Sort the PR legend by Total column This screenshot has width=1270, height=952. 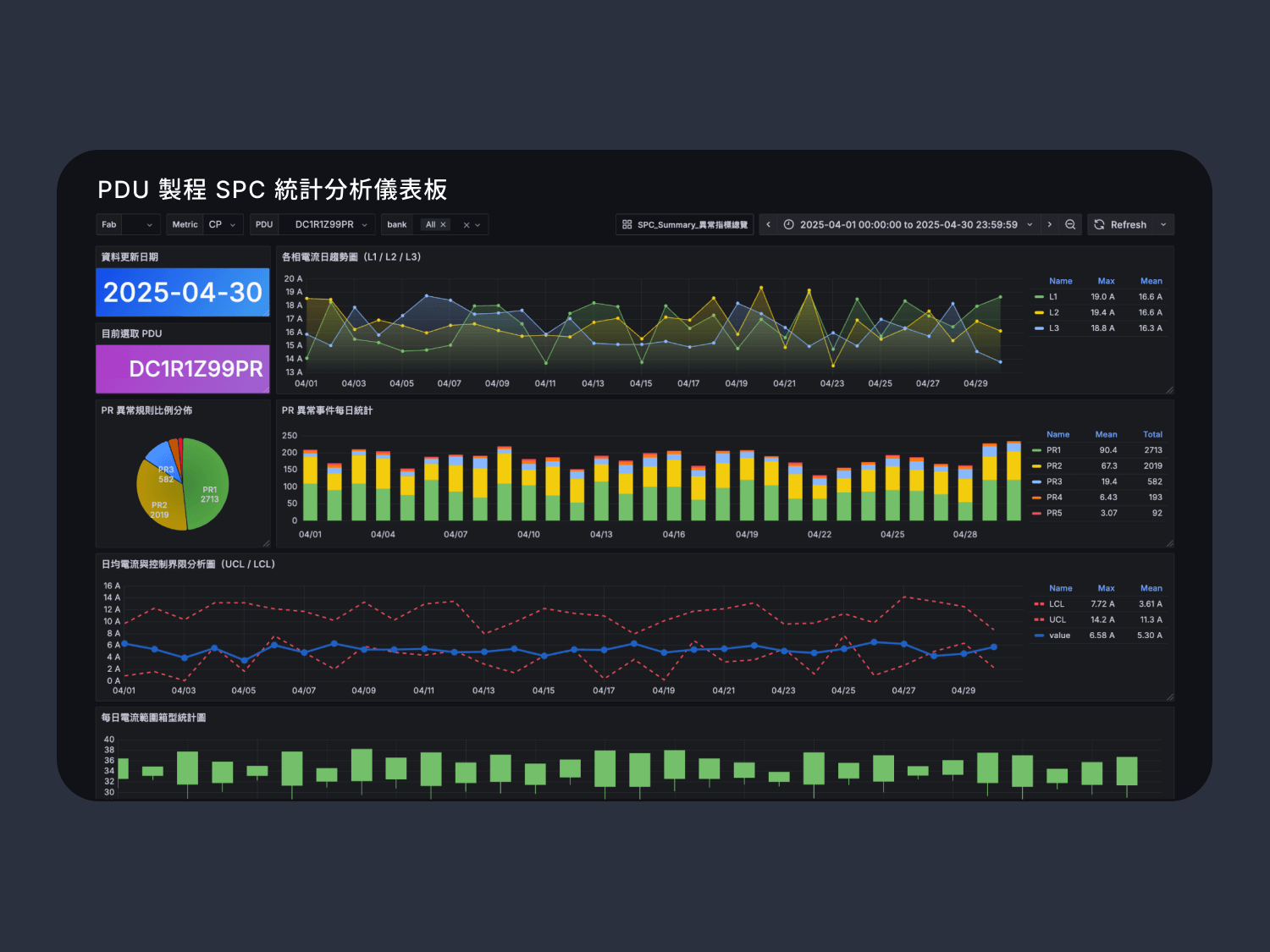click(x=1152, y=434)
